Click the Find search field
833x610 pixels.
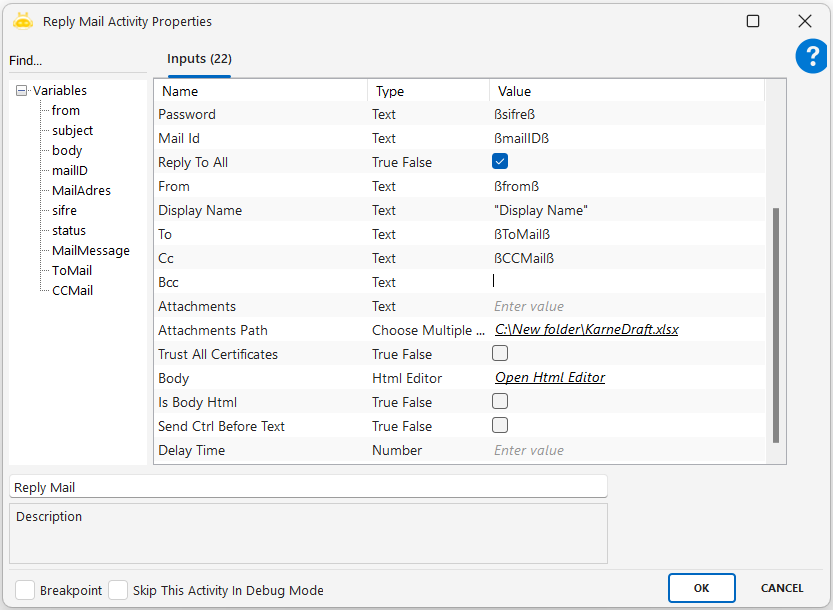pos(76,61)
